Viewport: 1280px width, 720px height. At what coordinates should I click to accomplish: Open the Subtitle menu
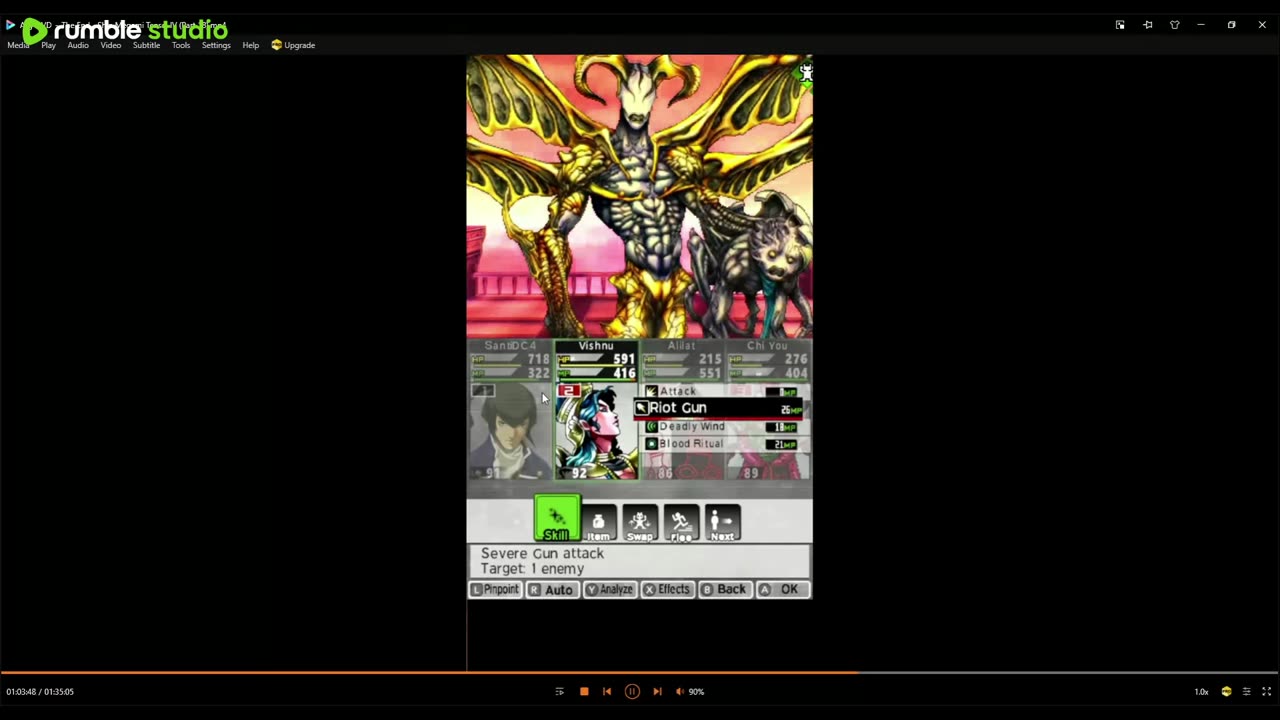pyautogui.click(x=146, y=45)
